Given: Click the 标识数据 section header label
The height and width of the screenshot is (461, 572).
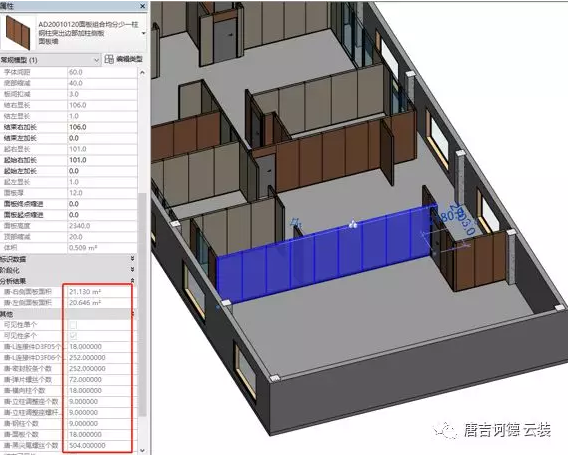Looking at the screenshot, I should point(13,259).
